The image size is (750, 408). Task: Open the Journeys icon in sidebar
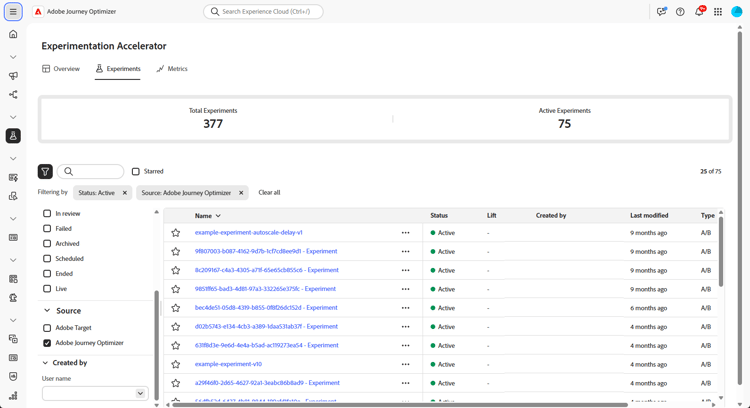13,94
